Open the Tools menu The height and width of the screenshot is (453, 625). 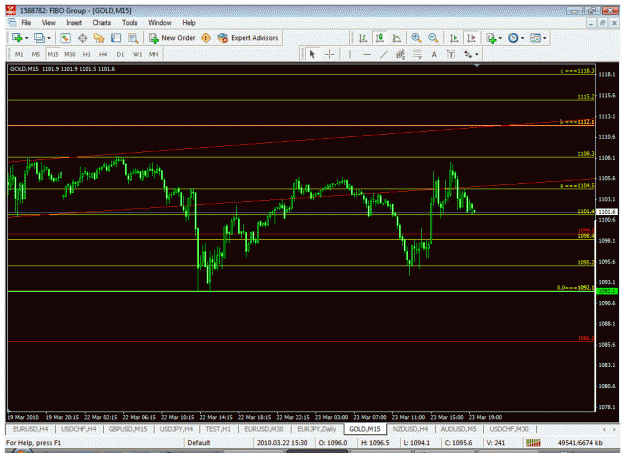click(130, 23)
